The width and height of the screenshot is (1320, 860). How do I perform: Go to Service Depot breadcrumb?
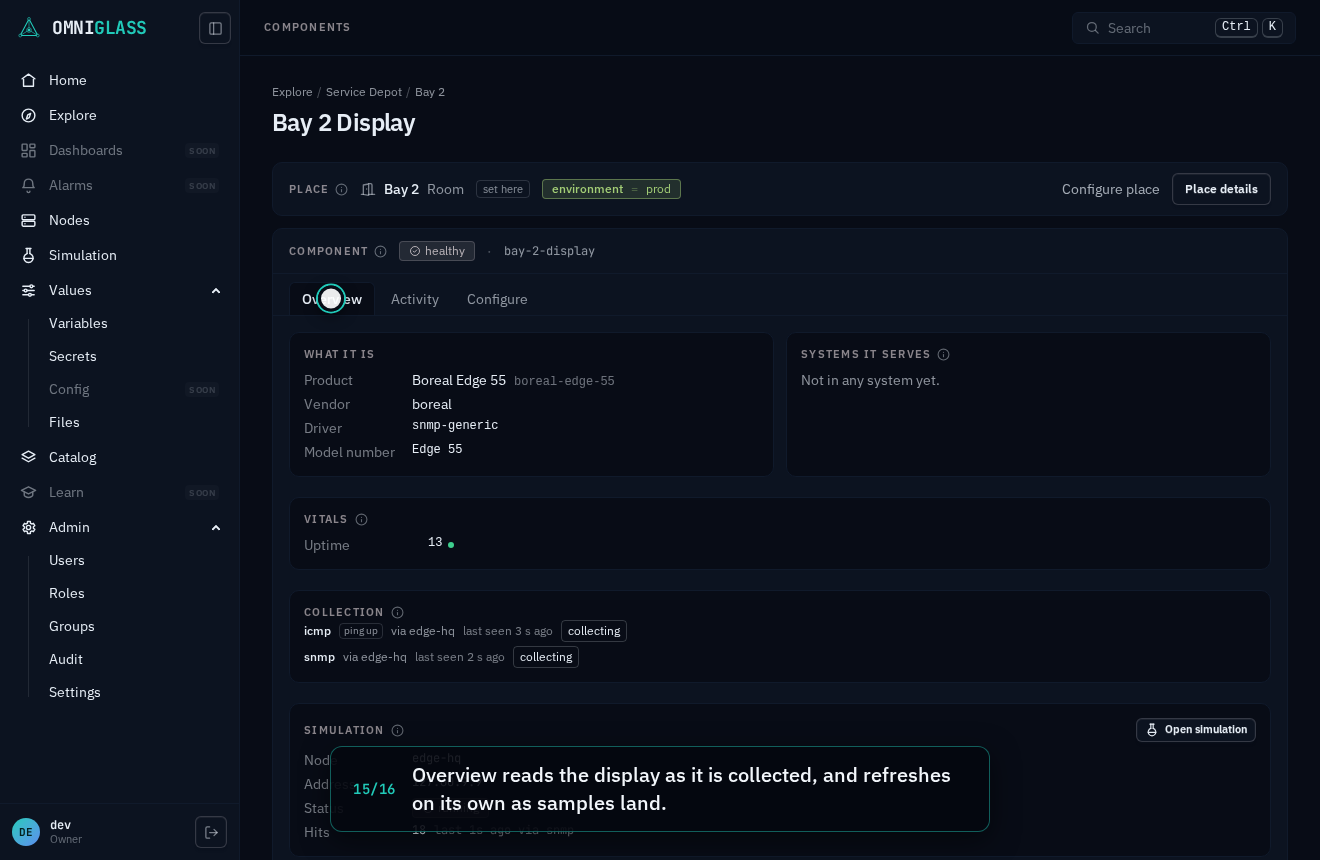tap(364, 92)
